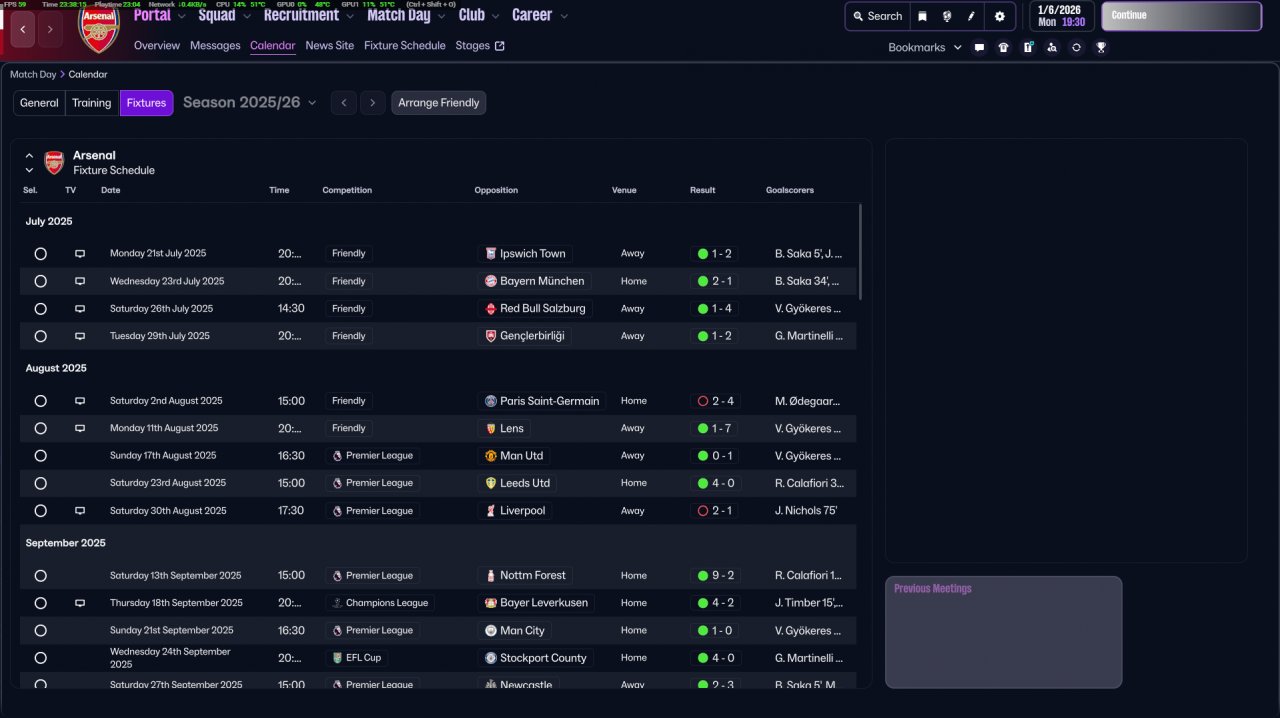Click the tactics board shortcut icon
The image size is (1280, 718).
(1028, 47)
